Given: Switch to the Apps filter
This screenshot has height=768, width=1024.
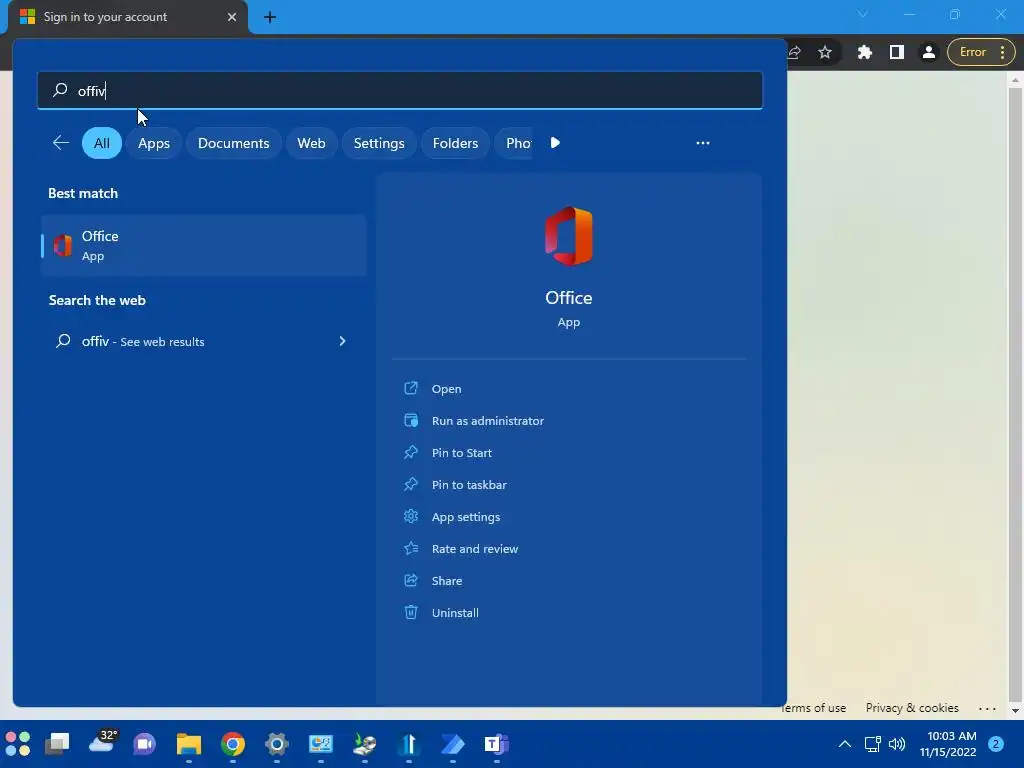Looking at the screenshot, I should click(x=153, y=143).
